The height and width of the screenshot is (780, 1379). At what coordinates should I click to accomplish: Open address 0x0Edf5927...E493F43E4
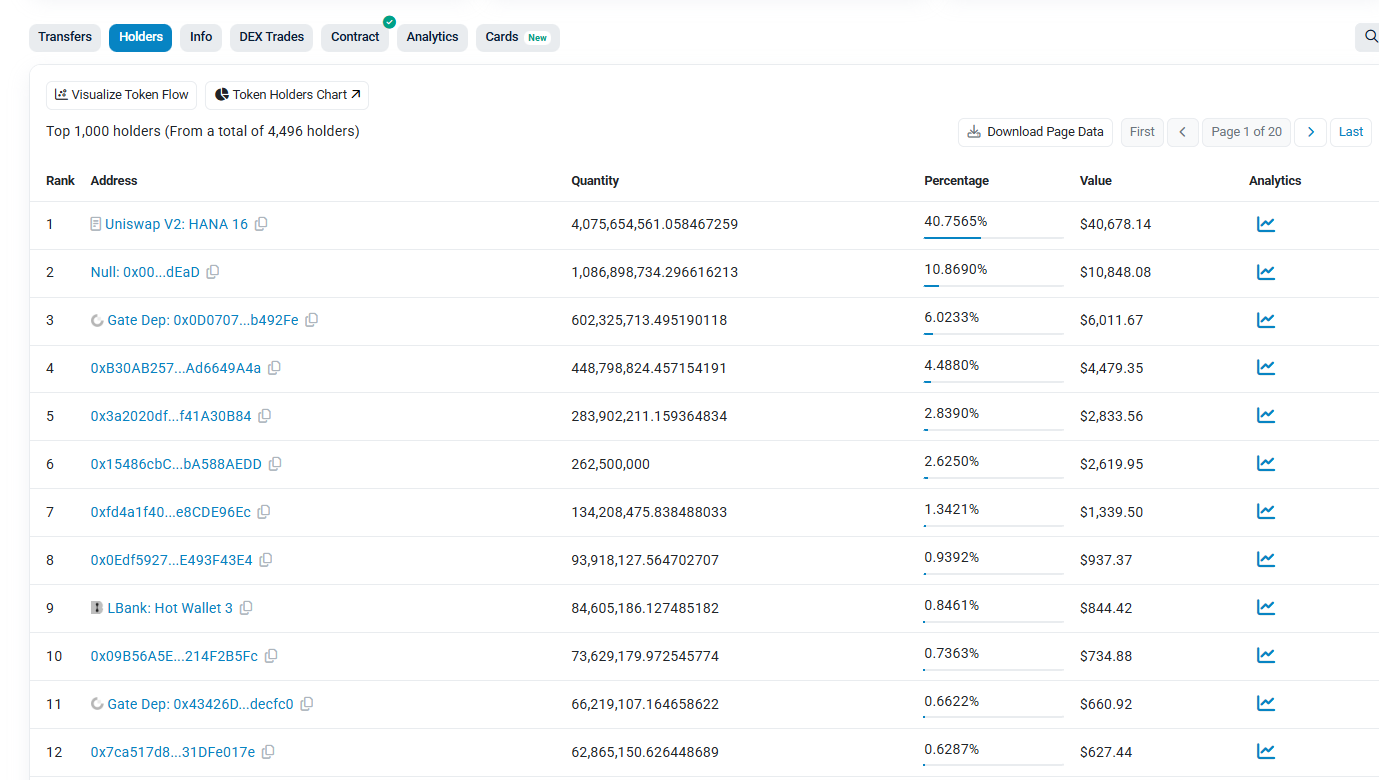point(172,560)
